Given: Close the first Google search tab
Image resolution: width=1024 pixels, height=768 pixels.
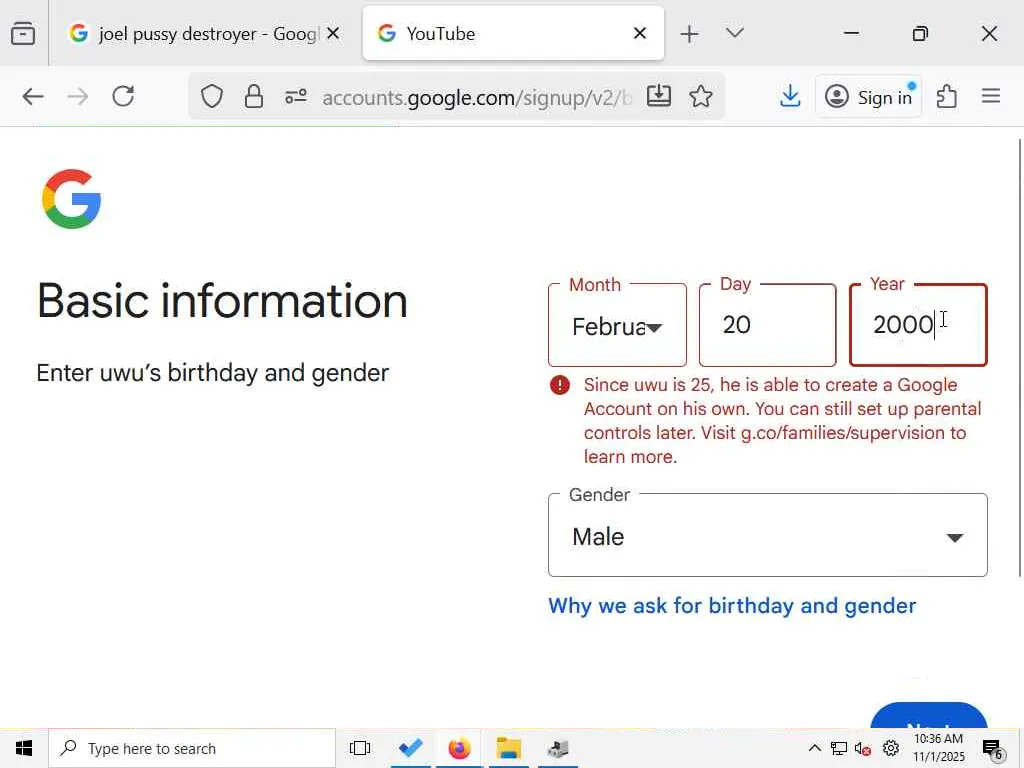Looking at the screenshot, I should pos(333,33).
